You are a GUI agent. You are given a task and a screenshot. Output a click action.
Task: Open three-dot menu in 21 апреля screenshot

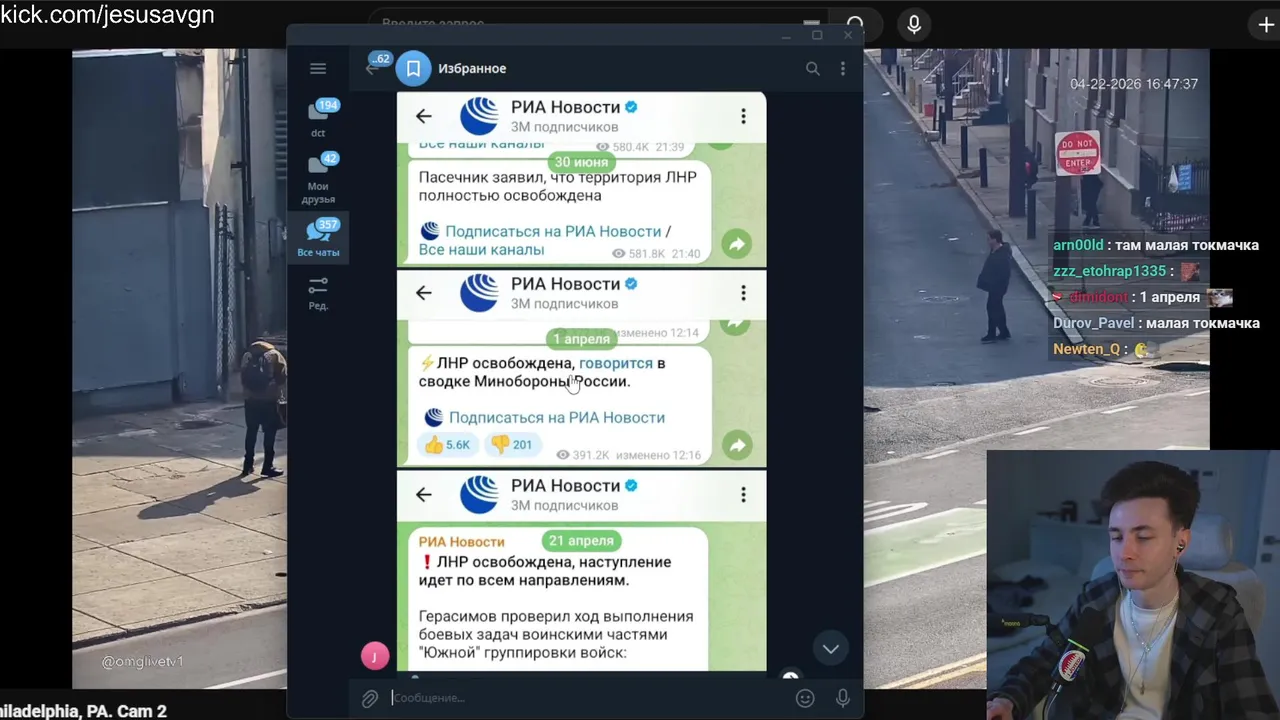[x=743, y=495]
